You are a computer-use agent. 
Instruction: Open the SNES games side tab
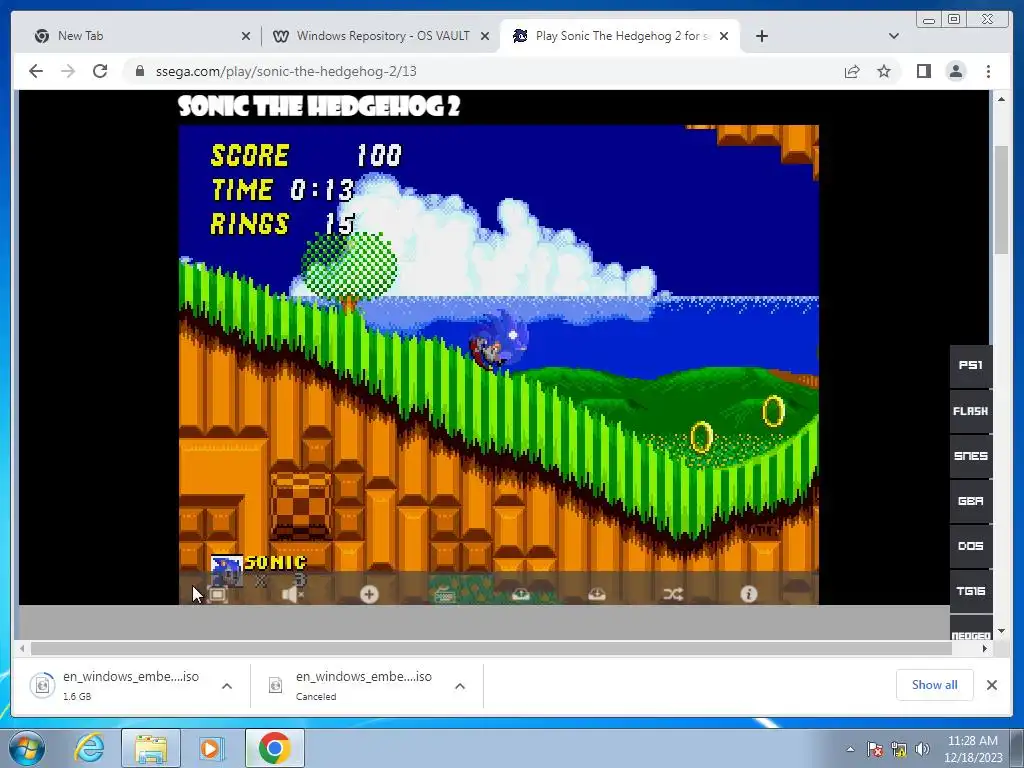pyautogui.click(x=970, y=456)
